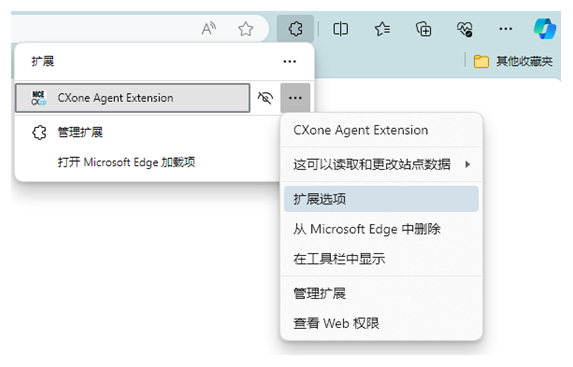
Task: Open the 扩展 panel header ellipsis menu
Action: coord(289,61)
